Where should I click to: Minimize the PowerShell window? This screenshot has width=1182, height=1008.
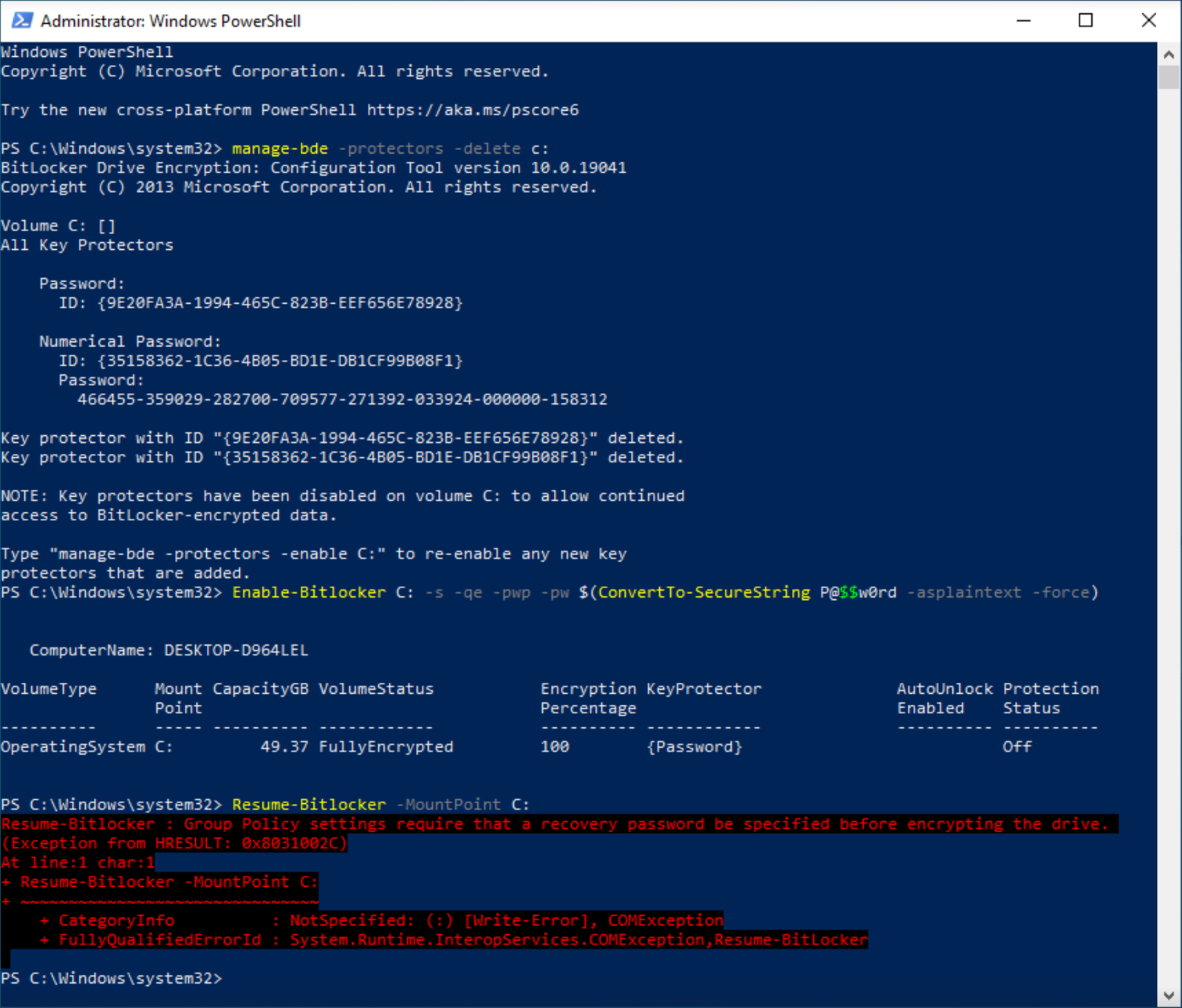(x=1023, y=21)
